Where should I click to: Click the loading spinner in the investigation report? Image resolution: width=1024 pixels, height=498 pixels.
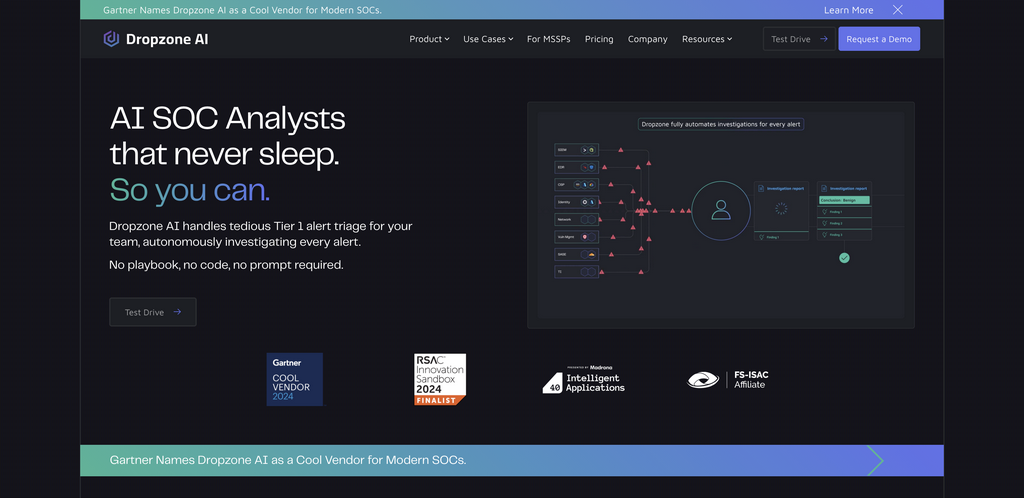780,208
